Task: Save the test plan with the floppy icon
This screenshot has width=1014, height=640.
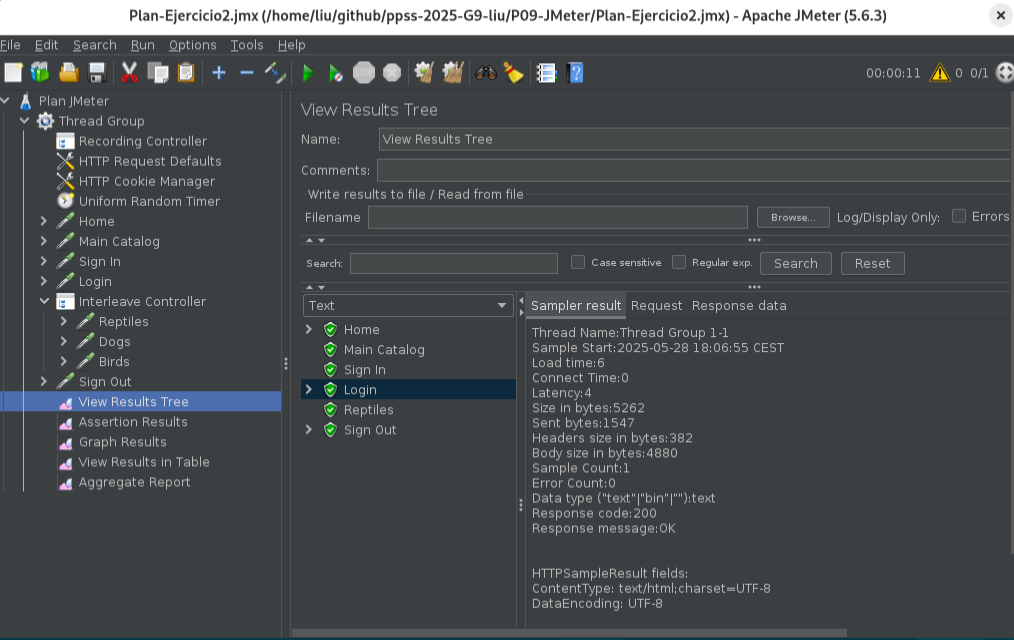Action: coord(97,73)
